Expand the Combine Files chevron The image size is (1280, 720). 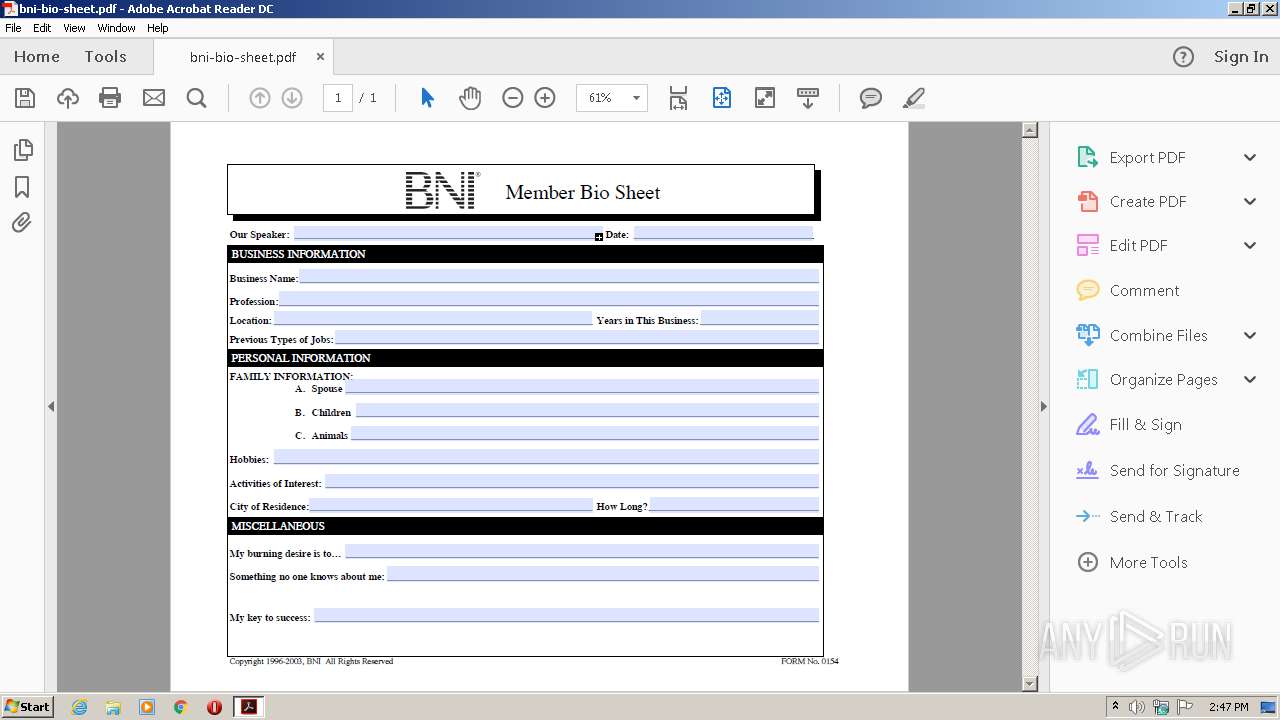pos(1250,336)
